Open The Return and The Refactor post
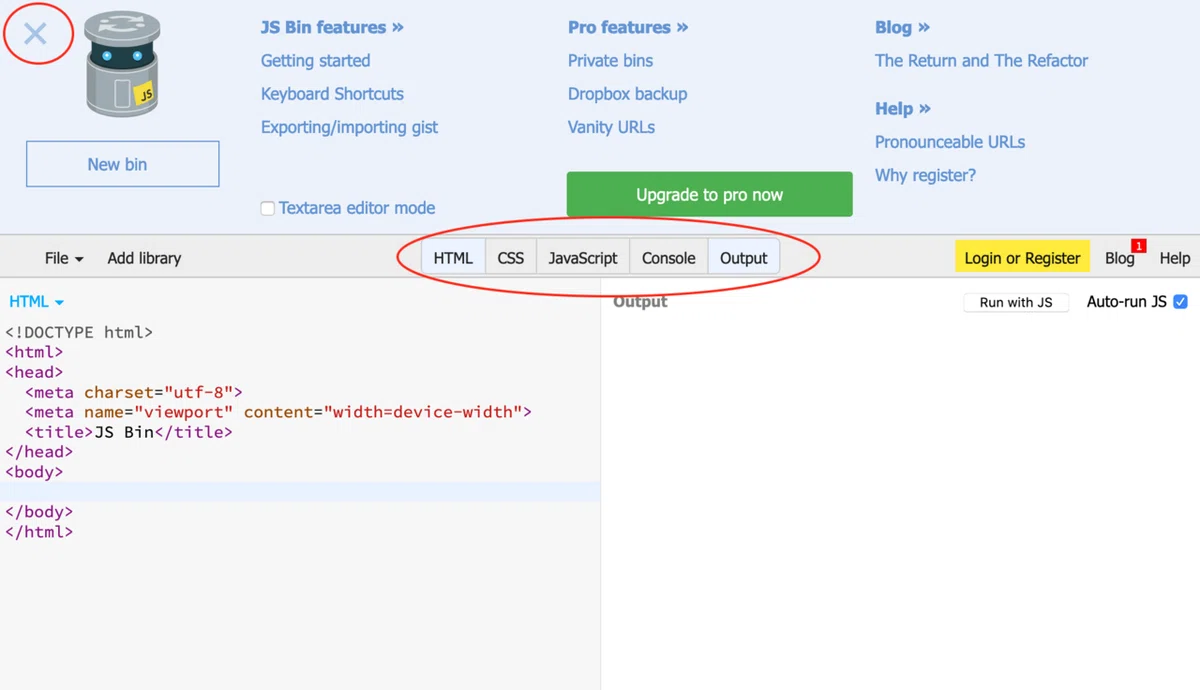This screenshot has width=1200, height=690. click(x=981, y=61)
